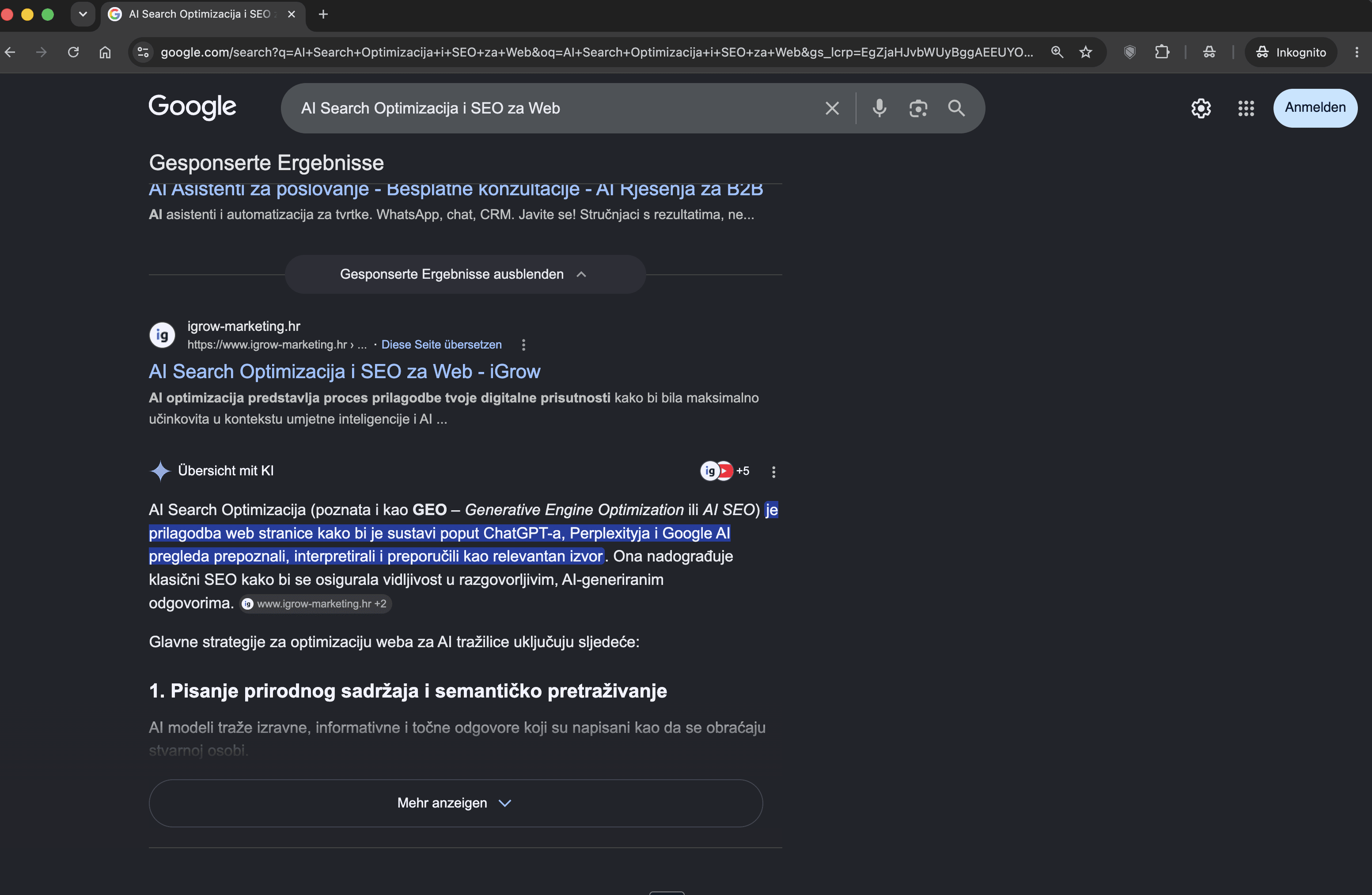Close the AI Search Optimizacija tab
Viewport: 1372px width, 895px height.
click(x=292, y=14)
